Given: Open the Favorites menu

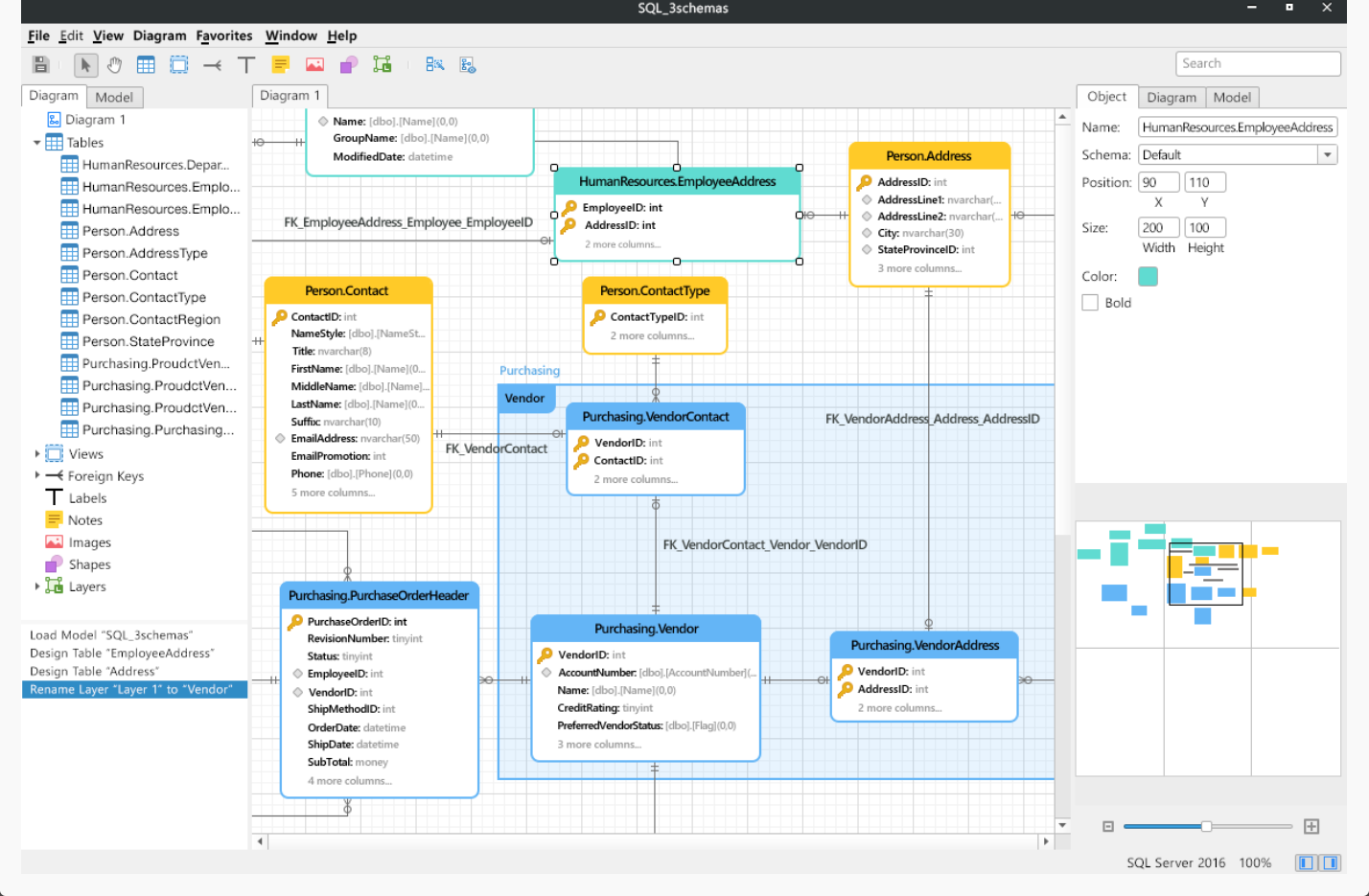Looking at the screenshot, I should pyautogui.click(x=224, y=36).
